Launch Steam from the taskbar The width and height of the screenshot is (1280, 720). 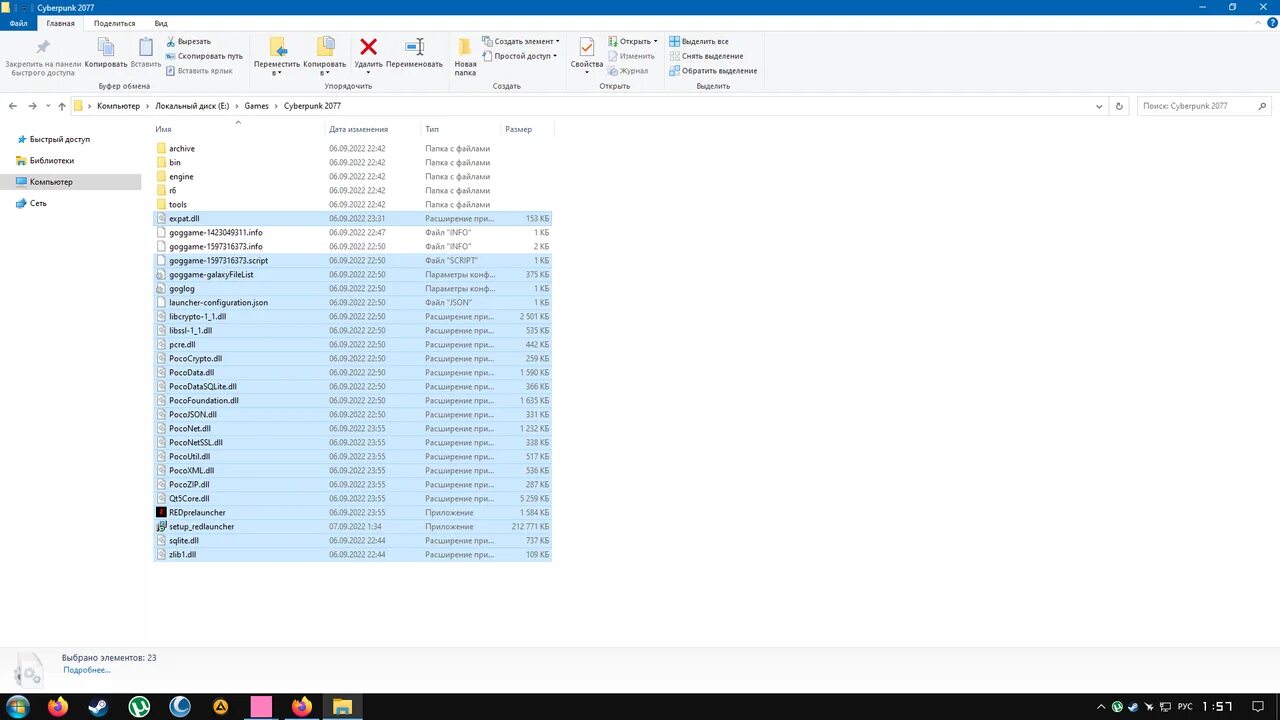tap(98, 707)
